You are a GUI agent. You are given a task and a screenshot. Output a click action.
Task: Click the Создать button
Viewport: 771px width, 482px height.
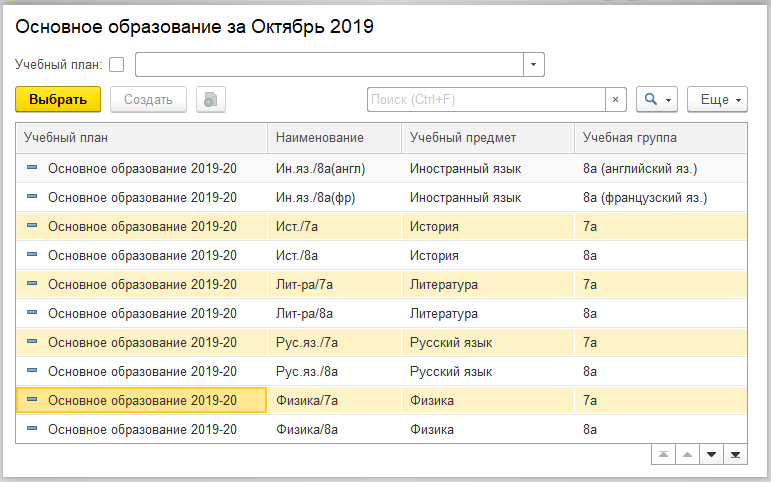tap(148, 99)
